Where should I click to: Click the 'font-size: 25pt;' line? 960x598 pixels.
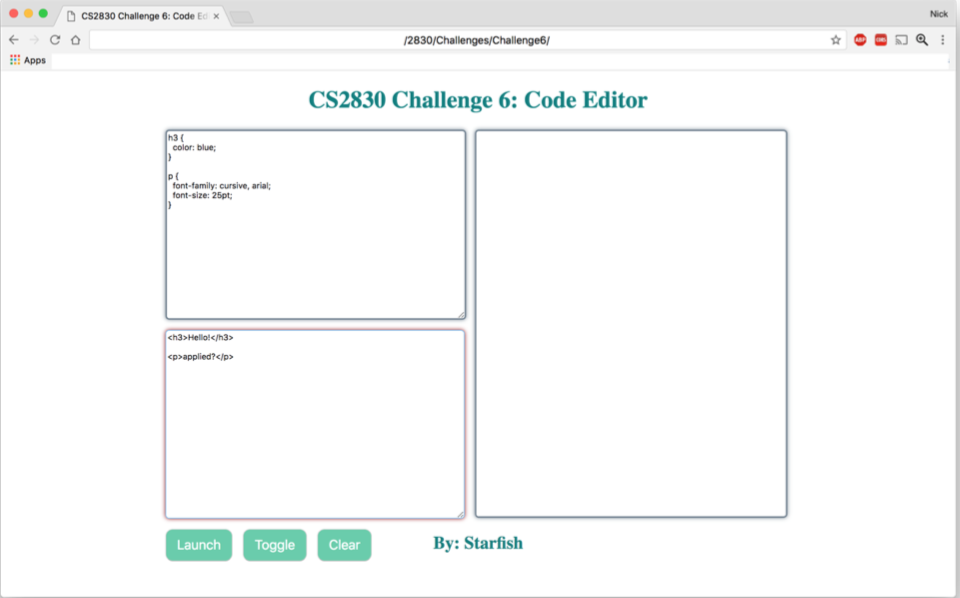[203, 195]
